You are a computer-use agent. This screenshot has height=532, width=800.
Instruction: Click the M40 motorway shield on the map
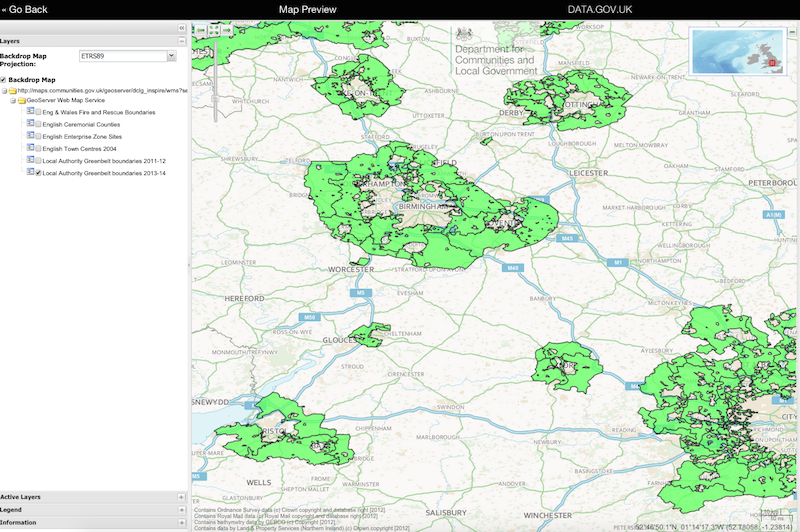pos(513,268)
